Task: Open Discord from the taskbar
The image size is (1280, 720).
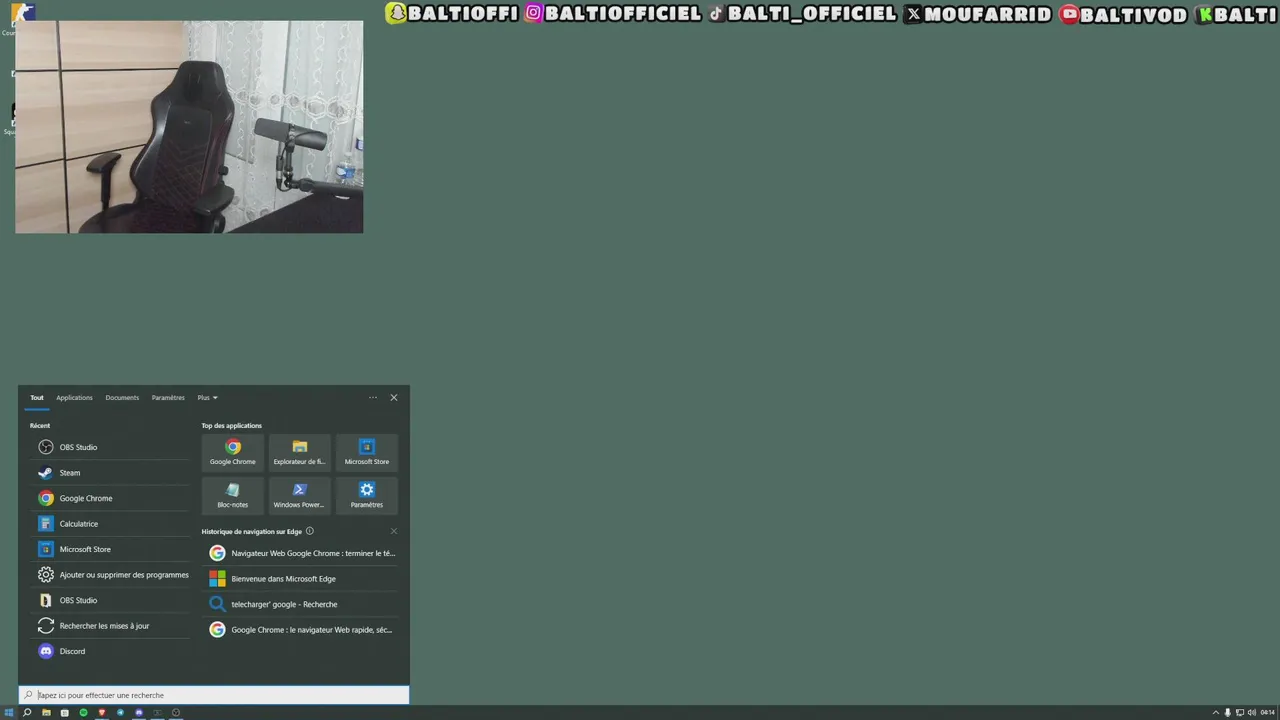Action: (x=139, y=713)
